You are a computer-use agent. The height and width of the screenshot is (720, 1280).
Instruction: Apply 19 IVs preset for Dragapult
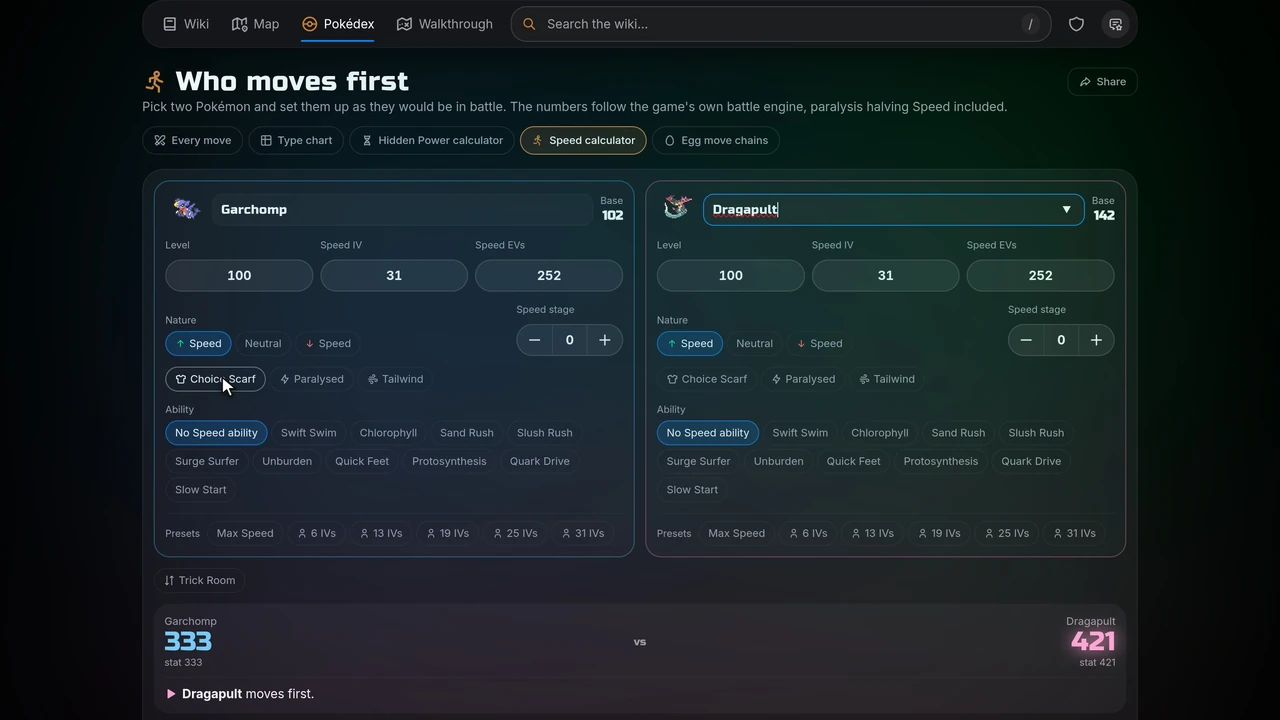point(937,533)
